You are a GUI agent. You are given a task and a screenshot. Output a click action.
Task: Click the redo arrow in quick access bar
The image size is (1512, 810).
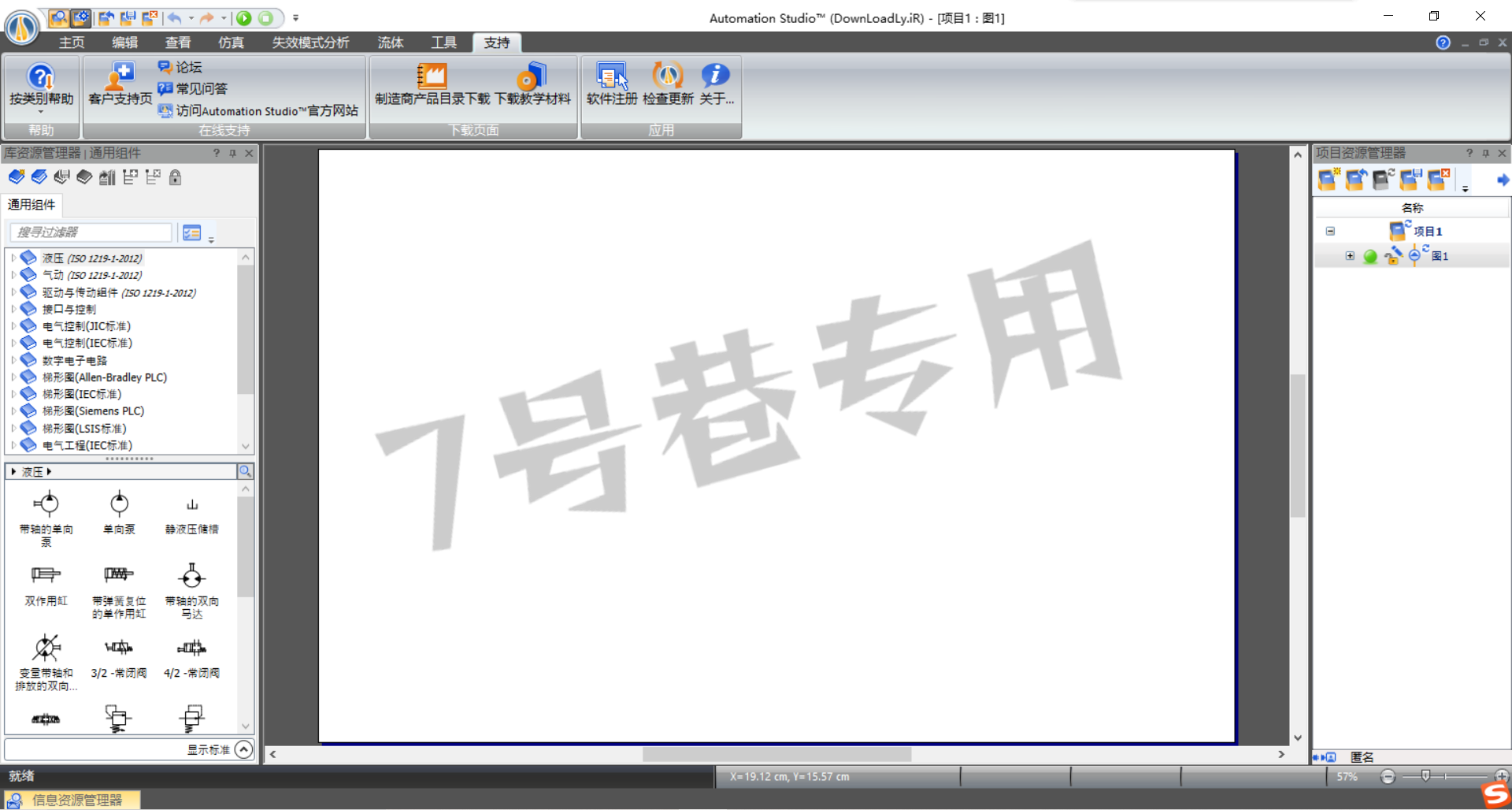[206, 17]
